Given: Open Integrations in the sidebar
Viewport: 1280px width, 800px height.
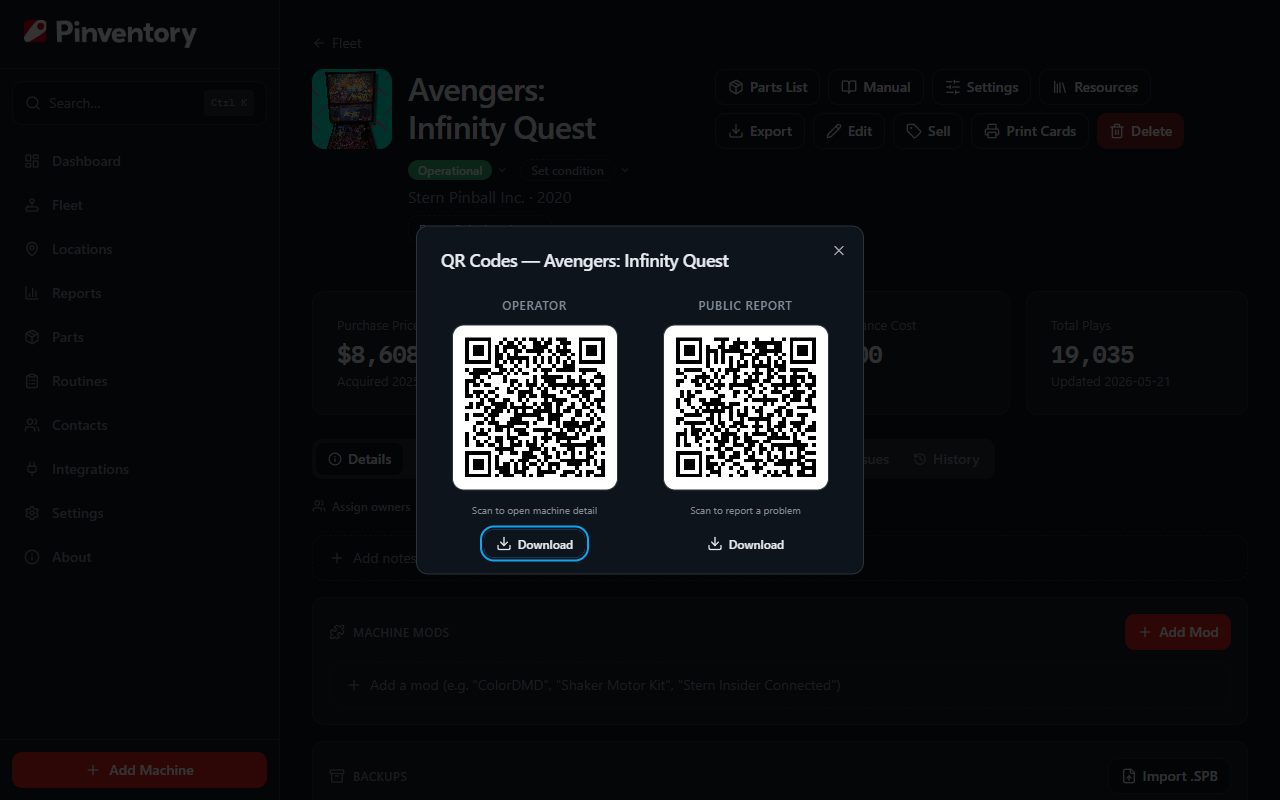Looking at the screenshot, I should coord(139,469).
